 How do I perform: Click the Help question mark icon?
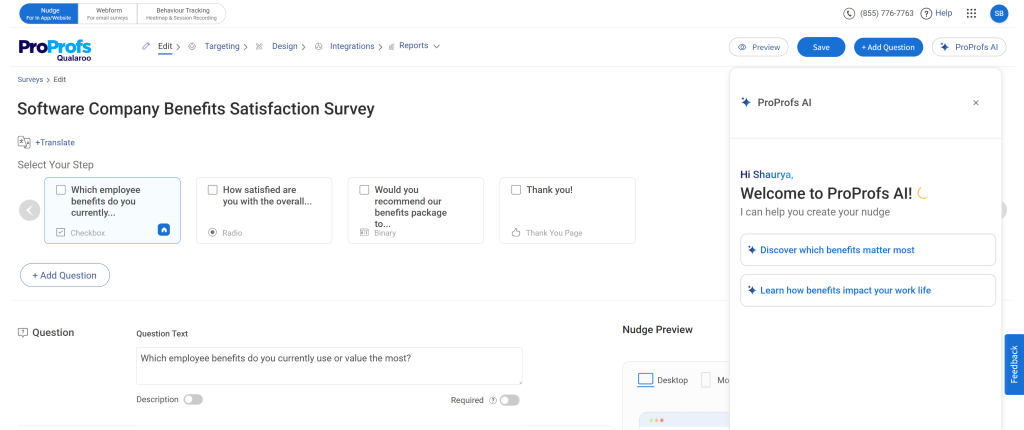926,14
